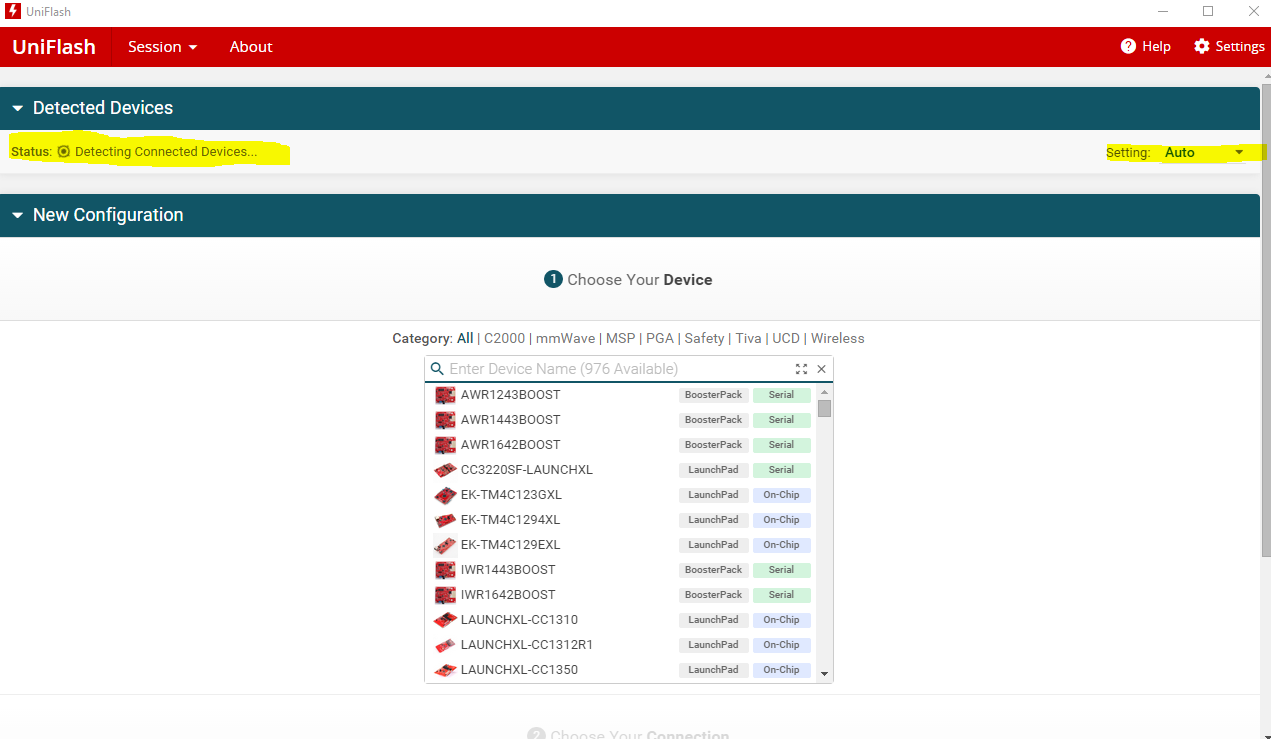Select the CC3220SF-LAUNCHXL board icon
This screenshot has width=1271, height=739.
pyautogui.click(x=445, y=470)
